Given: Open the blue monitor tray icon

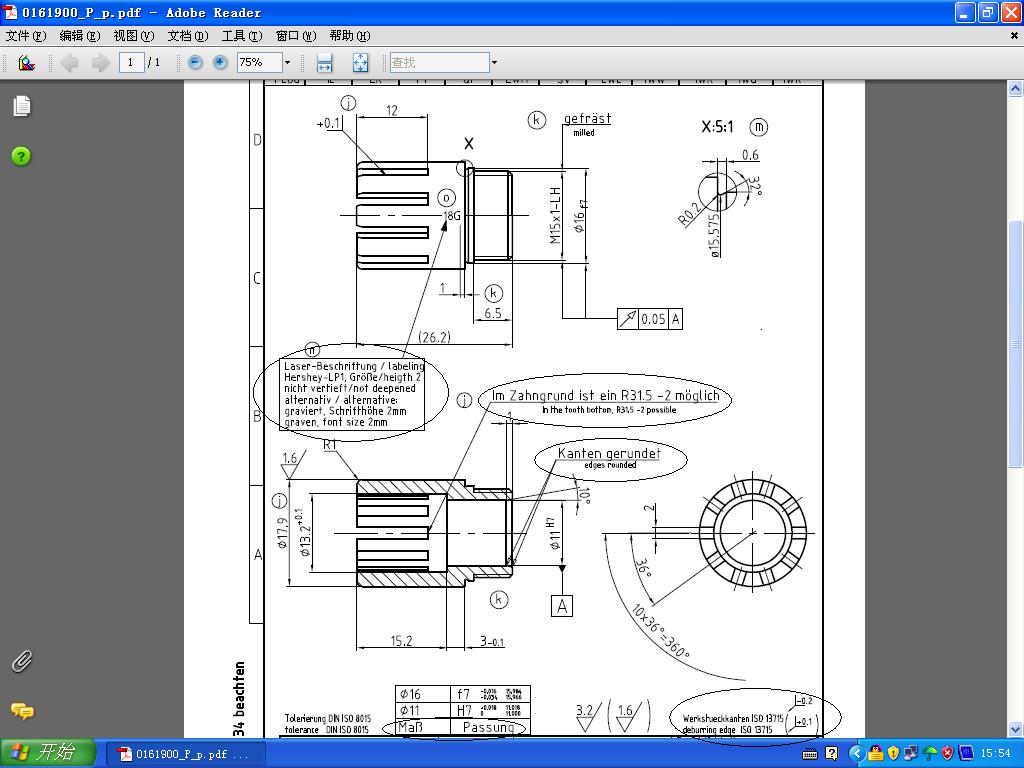Looking at the screenshot, I should point(965,754).
